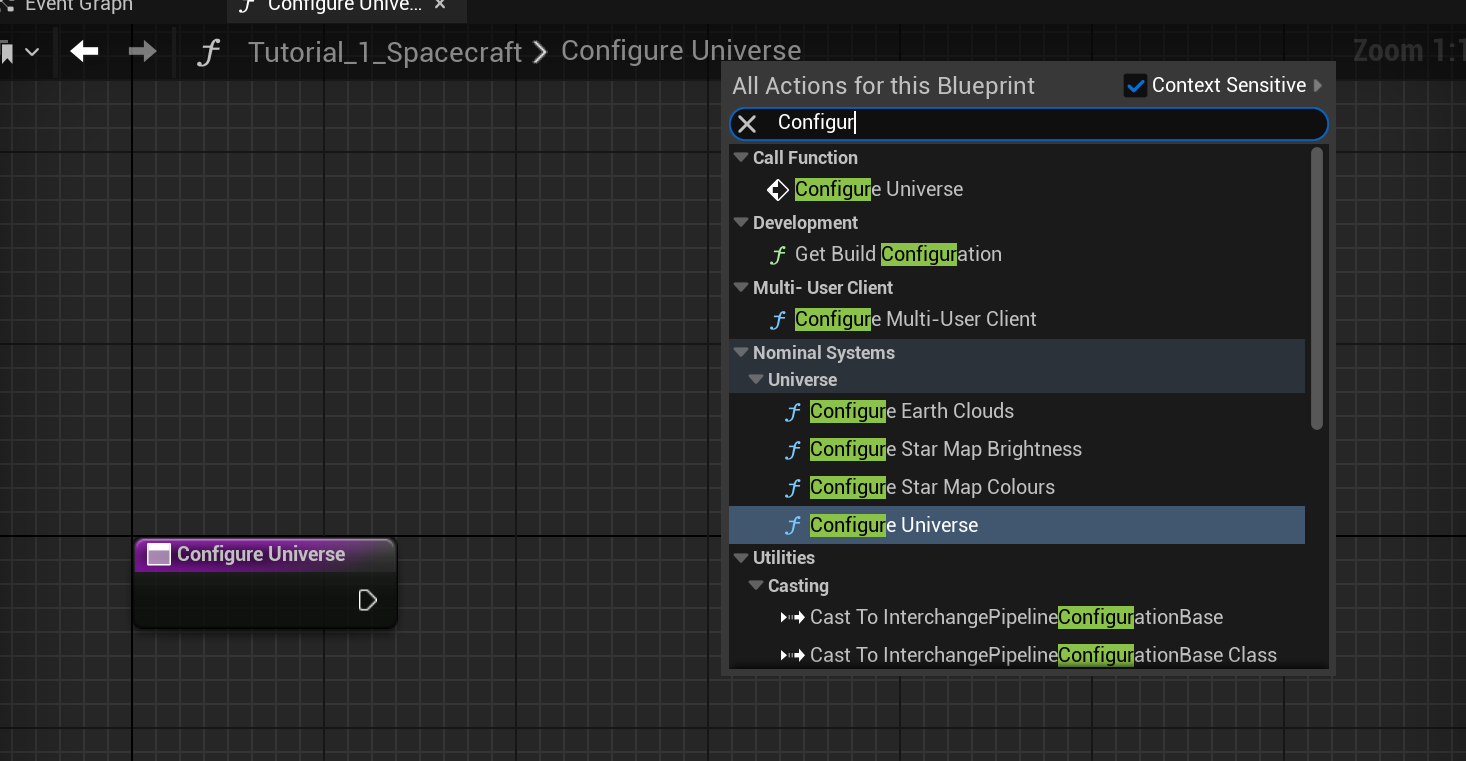1466x761 pixels.
Task: Open Tutorial_1_Spacecraft in the breadcrumb
Action: [385, 52]
